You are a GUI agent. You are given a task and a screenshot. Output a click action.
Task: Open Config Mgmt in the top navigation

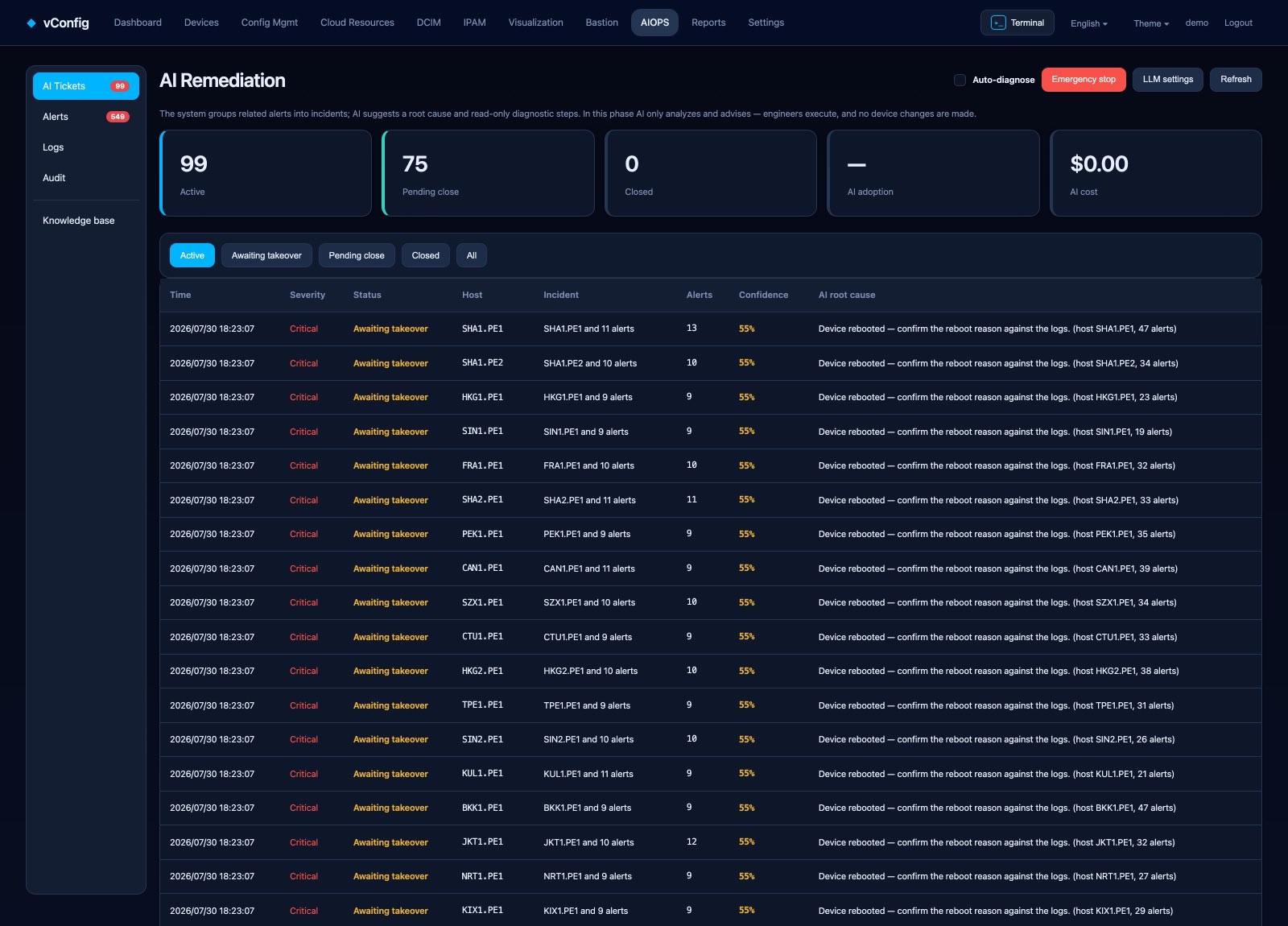pos(270,23)
